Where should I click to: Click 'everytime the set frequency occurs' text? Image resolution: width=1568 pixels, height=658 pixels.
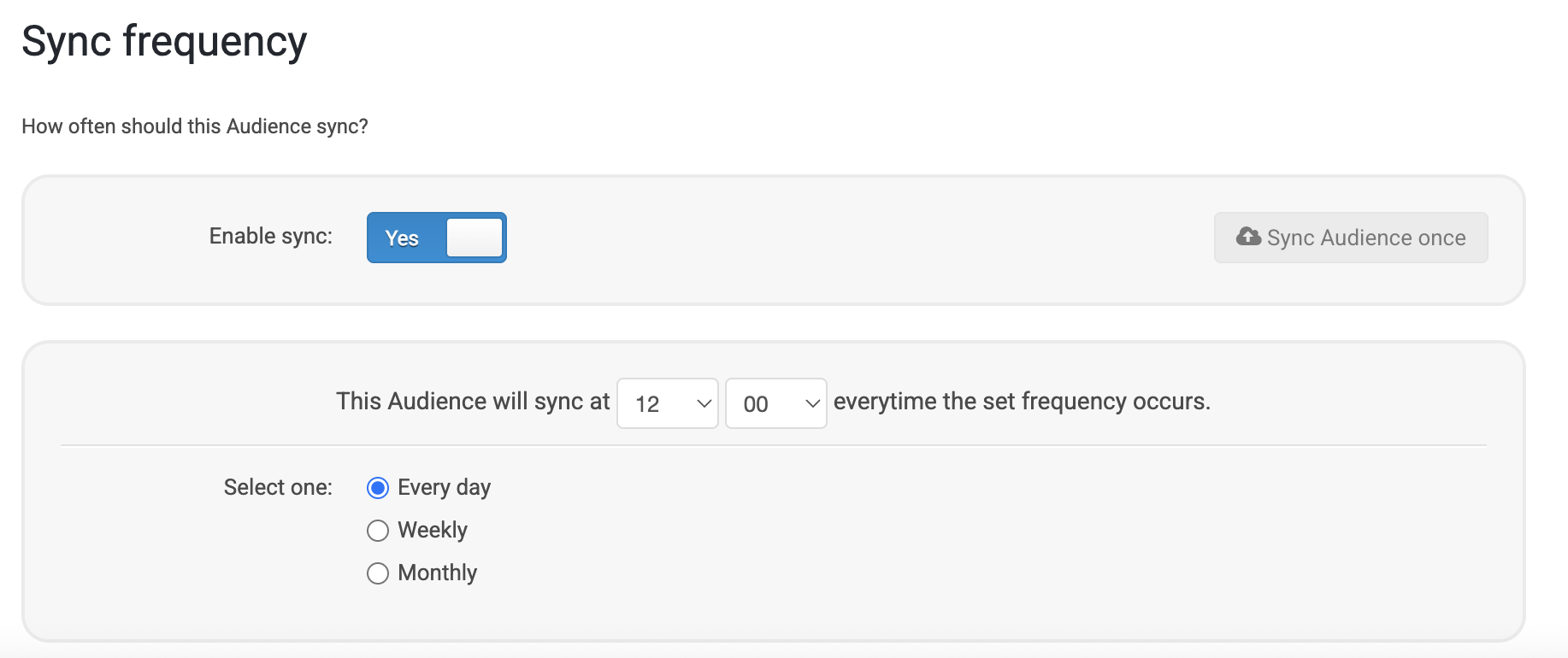coord(1022,401)
